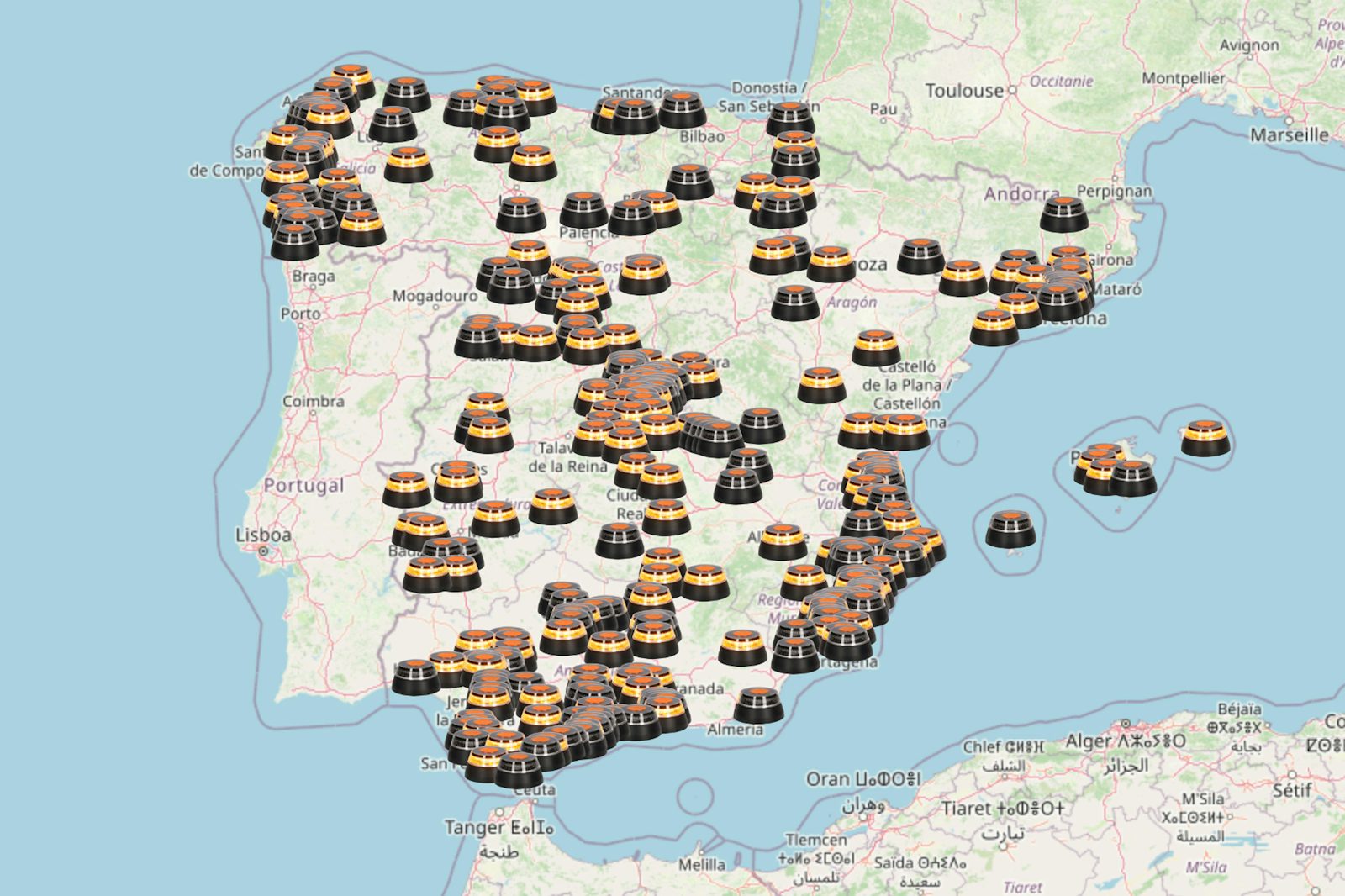This screenshot has height=896, width=1345.
Task: Click the beacon marker left of Aragón label
Action: click(x=794, y=303)
